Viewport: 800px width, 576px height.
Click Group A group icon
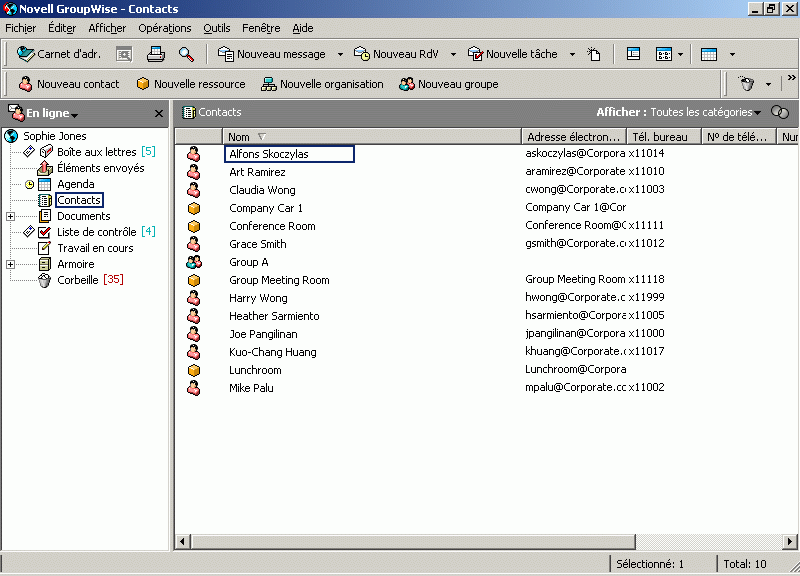[x=193, y=262]
